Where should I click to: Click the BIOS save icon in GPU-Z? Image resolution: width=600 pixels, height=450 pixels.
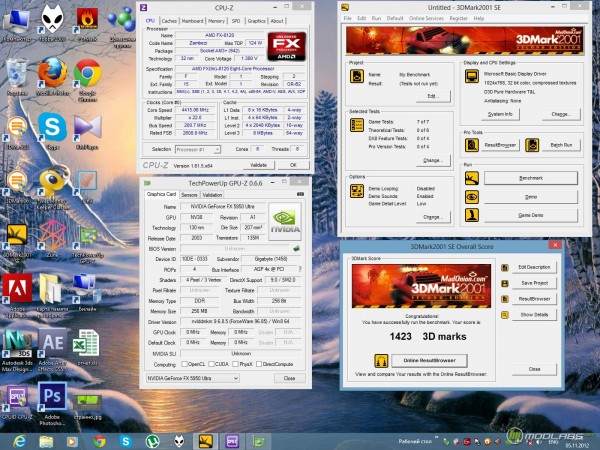point(296,248)
